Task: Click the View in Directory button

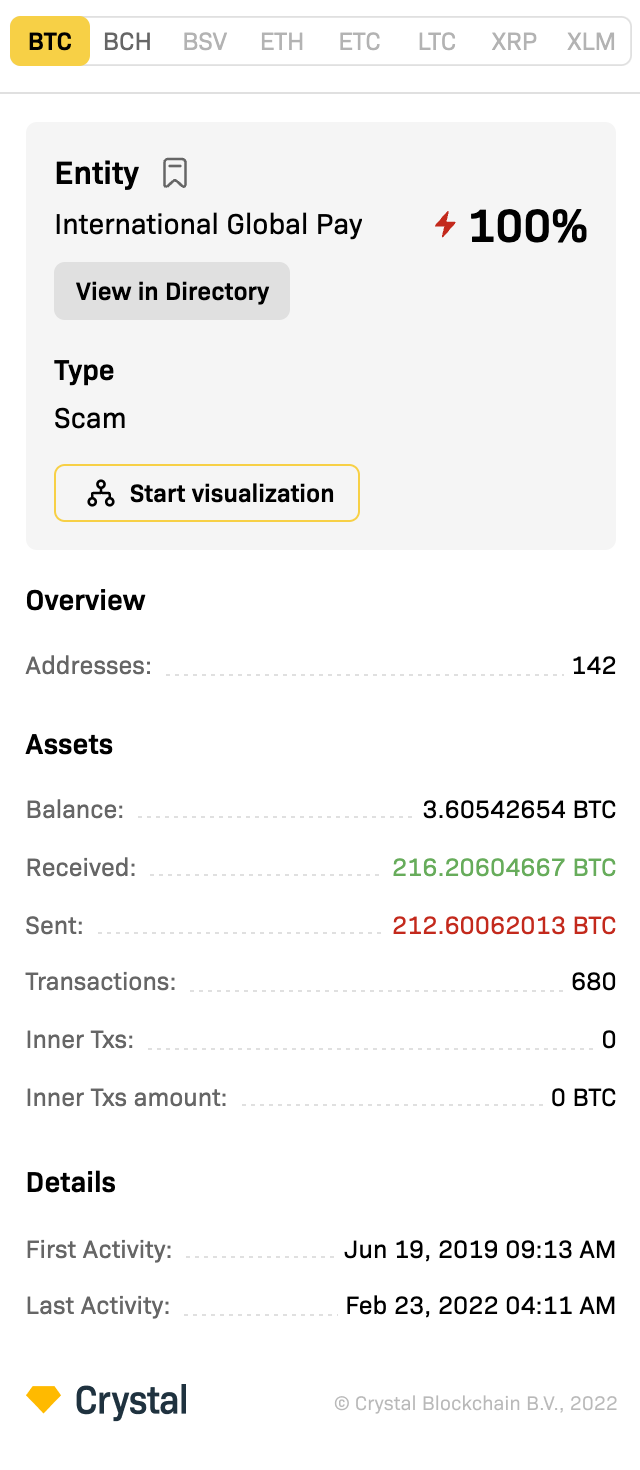Action: [172, 291]
